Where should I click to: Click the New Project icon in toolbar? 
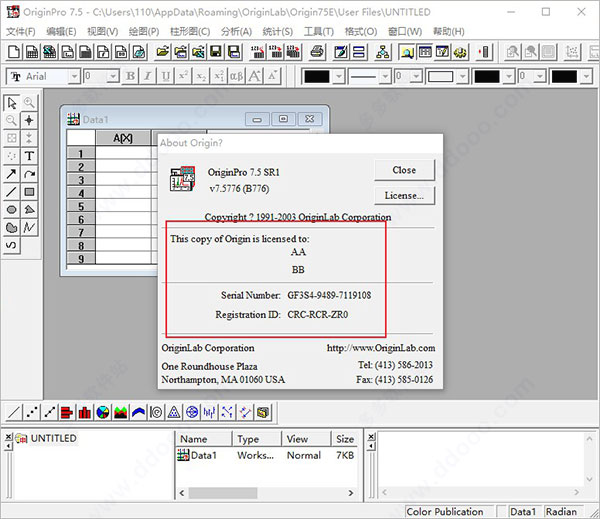click(14, 52)
